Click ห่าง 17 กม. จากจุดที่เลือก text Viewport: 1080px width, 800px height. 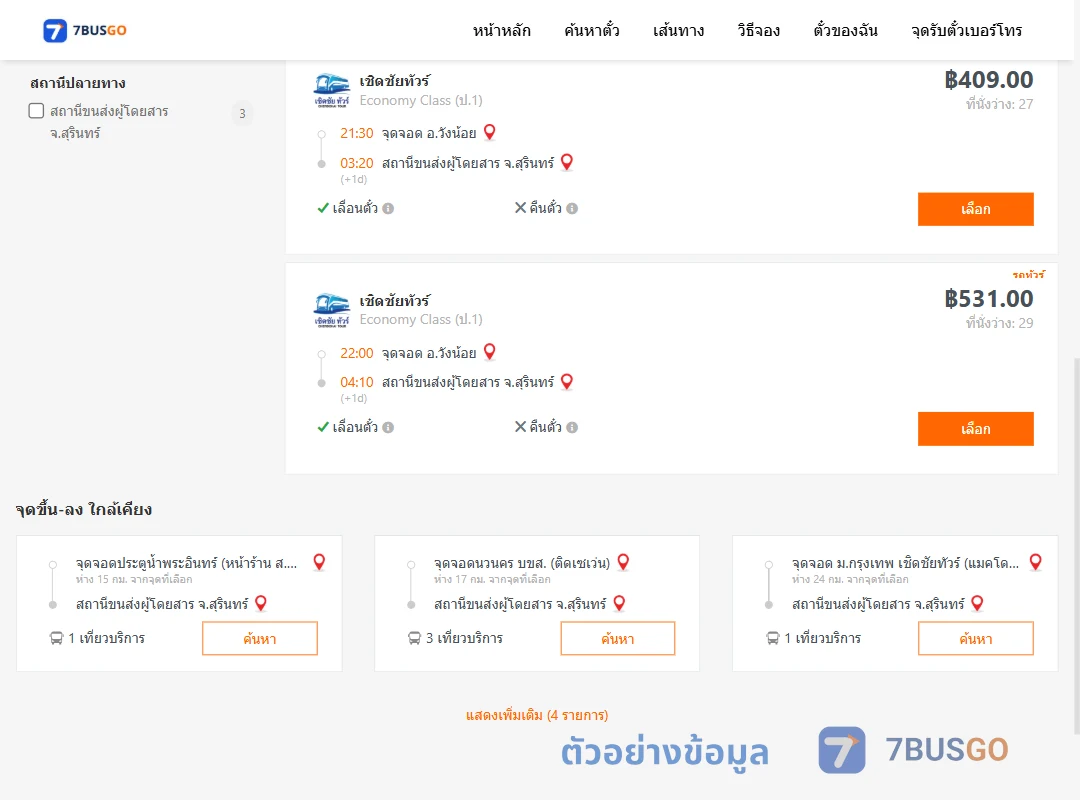click(492, 580)
